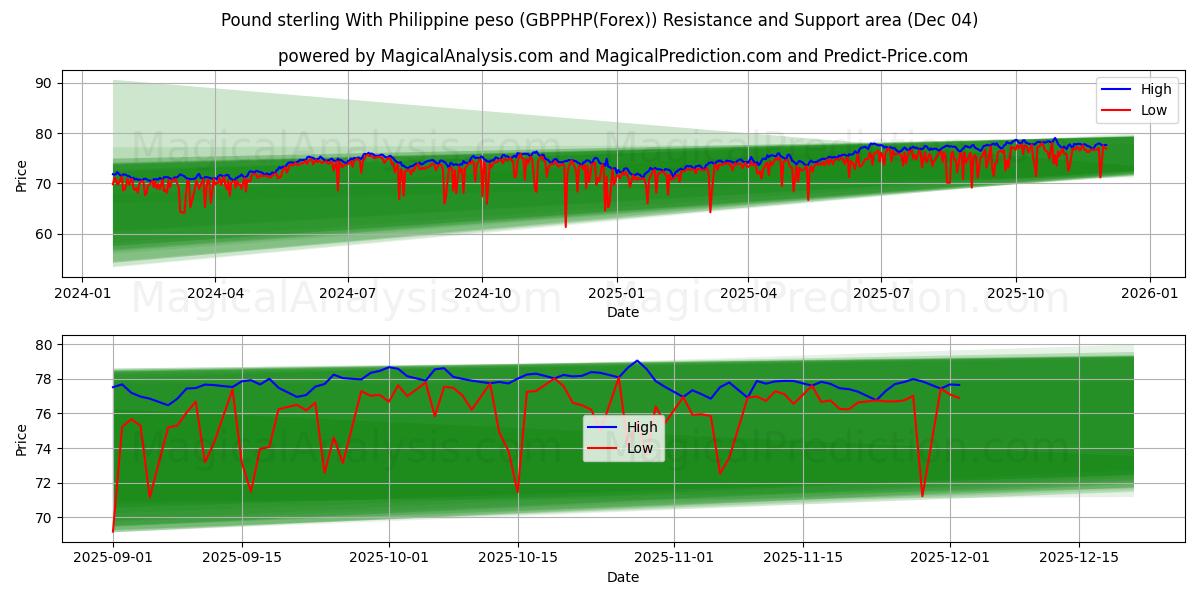The width and height of the screenshot is (1200, 600).
Task: Select the chart title text
Action: (600, 19)
